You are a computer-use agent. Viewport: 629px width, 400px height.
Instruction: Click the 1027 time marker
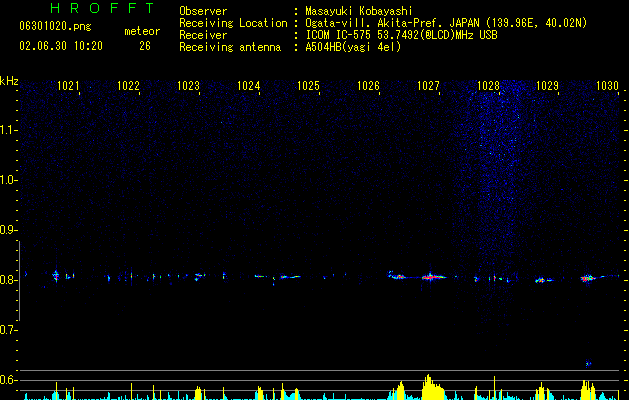coord(428,86)
